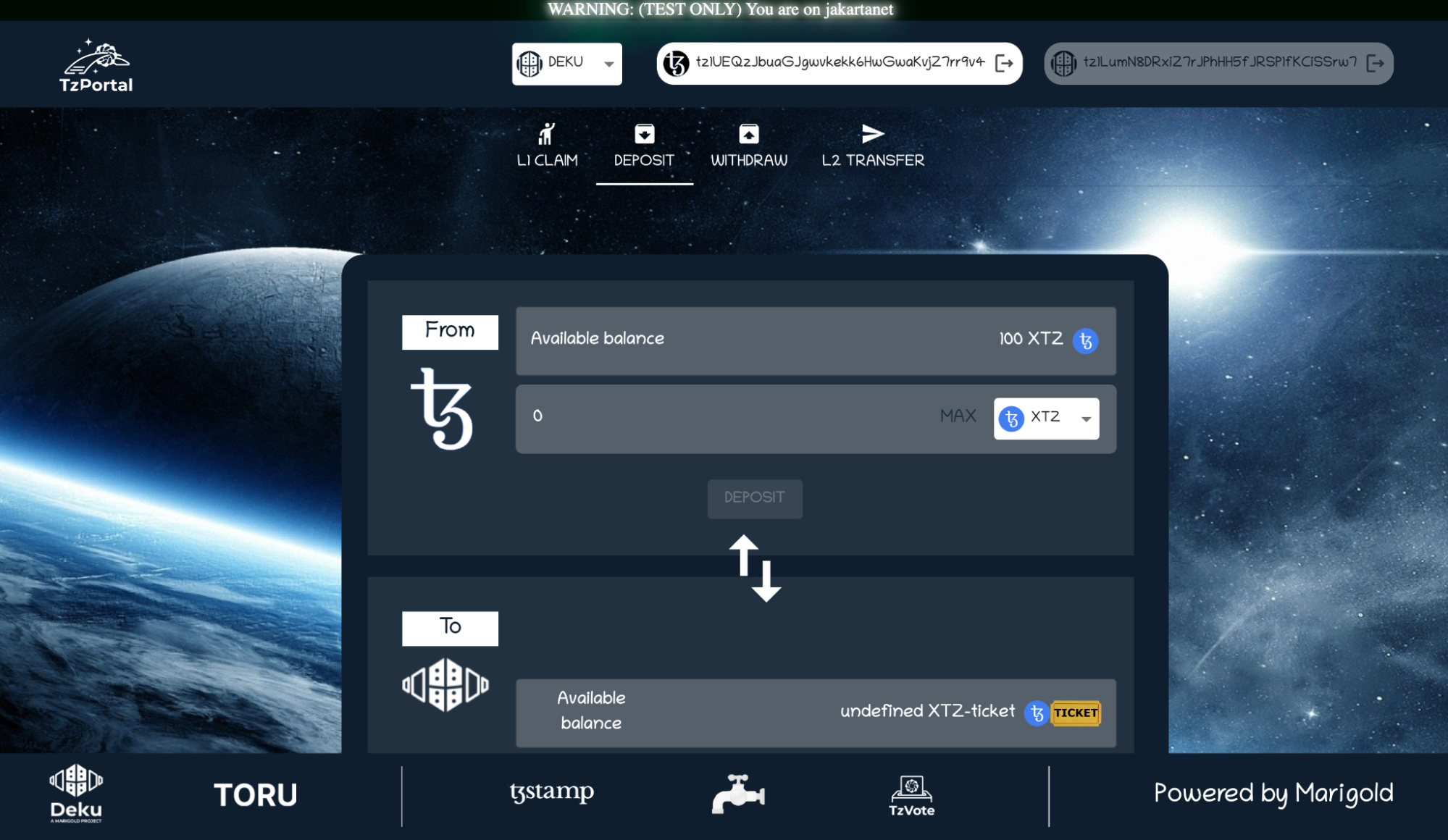Open the faucet tap icon
This screenshot has height=840, width=1448.
point(737,794)
